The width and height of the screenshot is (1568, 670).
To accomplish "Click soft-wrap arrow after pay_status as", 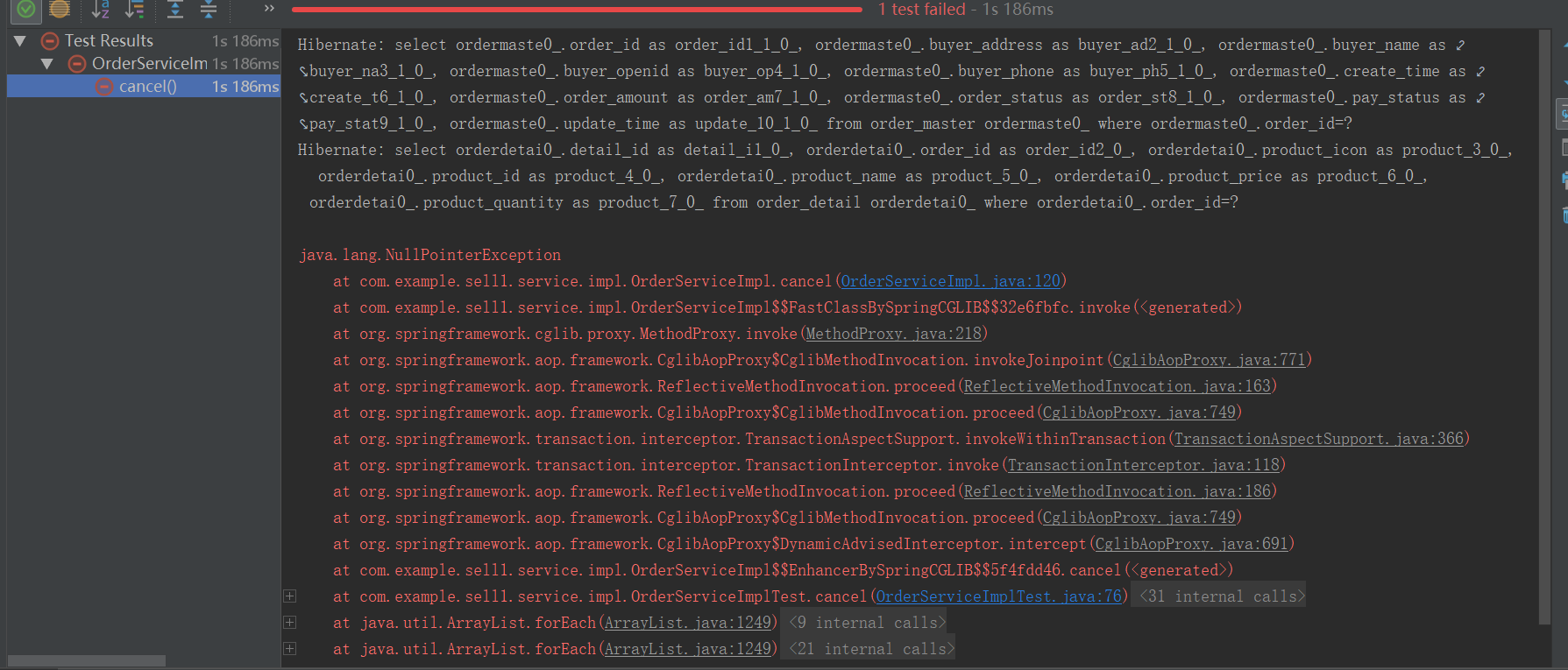I will click(1480, 98).
